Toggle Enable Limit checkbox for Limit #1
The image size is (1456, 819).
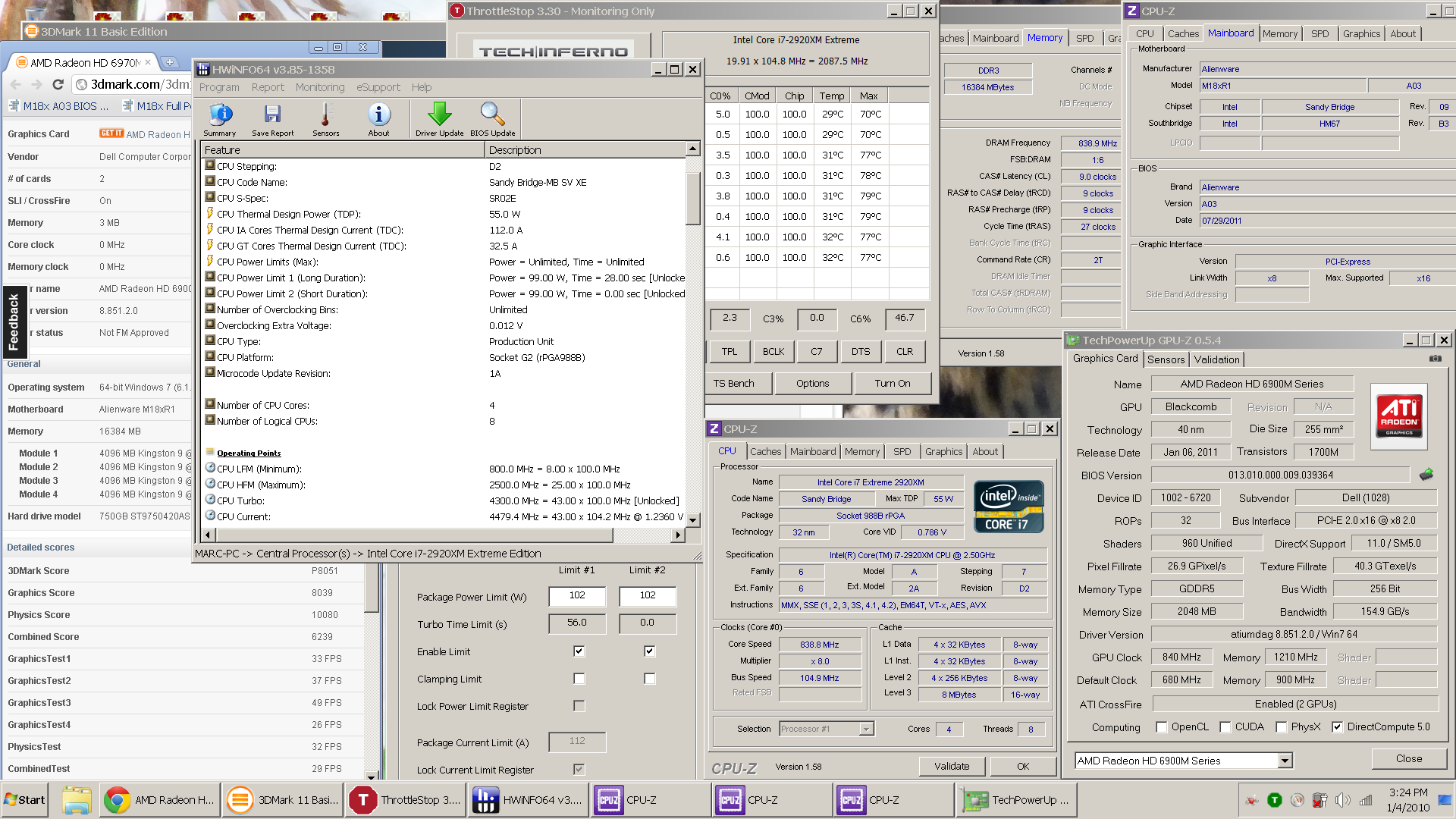[579, 651]
